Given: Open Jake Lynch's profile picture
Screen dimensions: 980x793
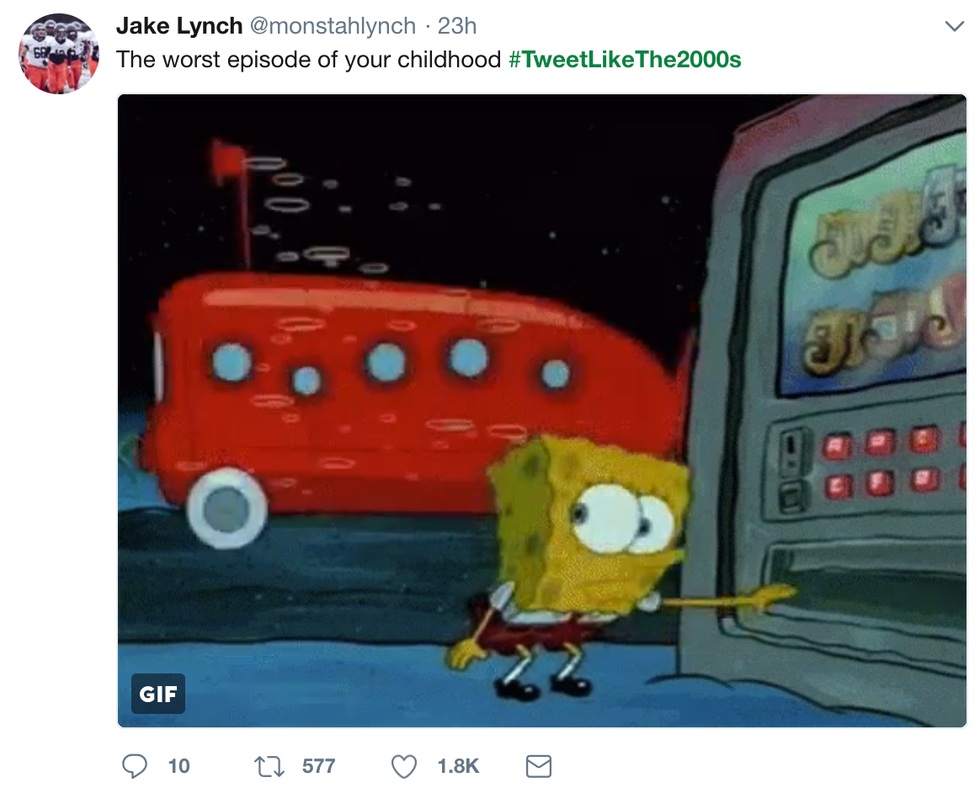Looking at the screenshot, I should (59, 54).
